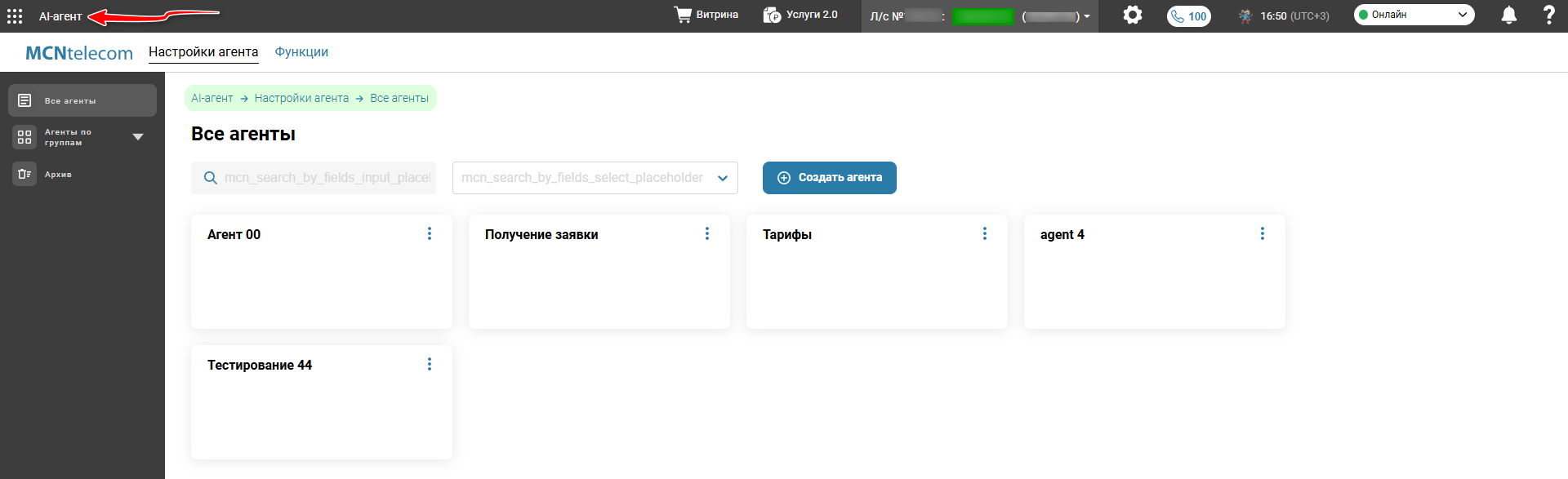The height and width of the screenshot is (479, 1568).
Task: Click the search magnifier icon
Action: (x=211, y=178)
